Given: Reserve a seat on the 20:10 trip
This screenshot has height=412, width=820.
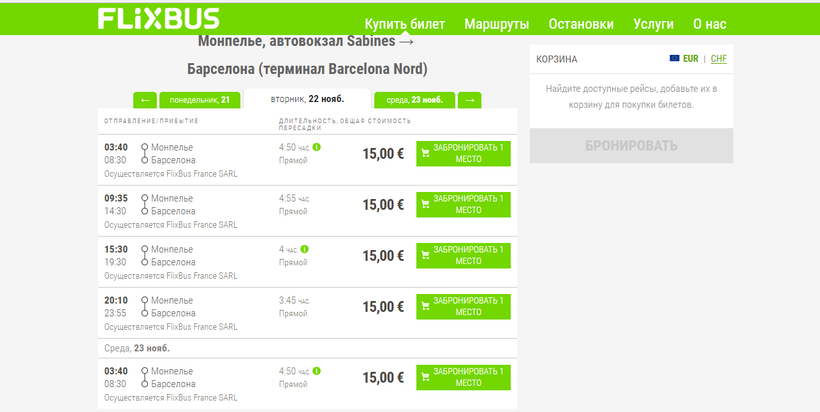Looking at the screenshot, I should click(463, 306).
